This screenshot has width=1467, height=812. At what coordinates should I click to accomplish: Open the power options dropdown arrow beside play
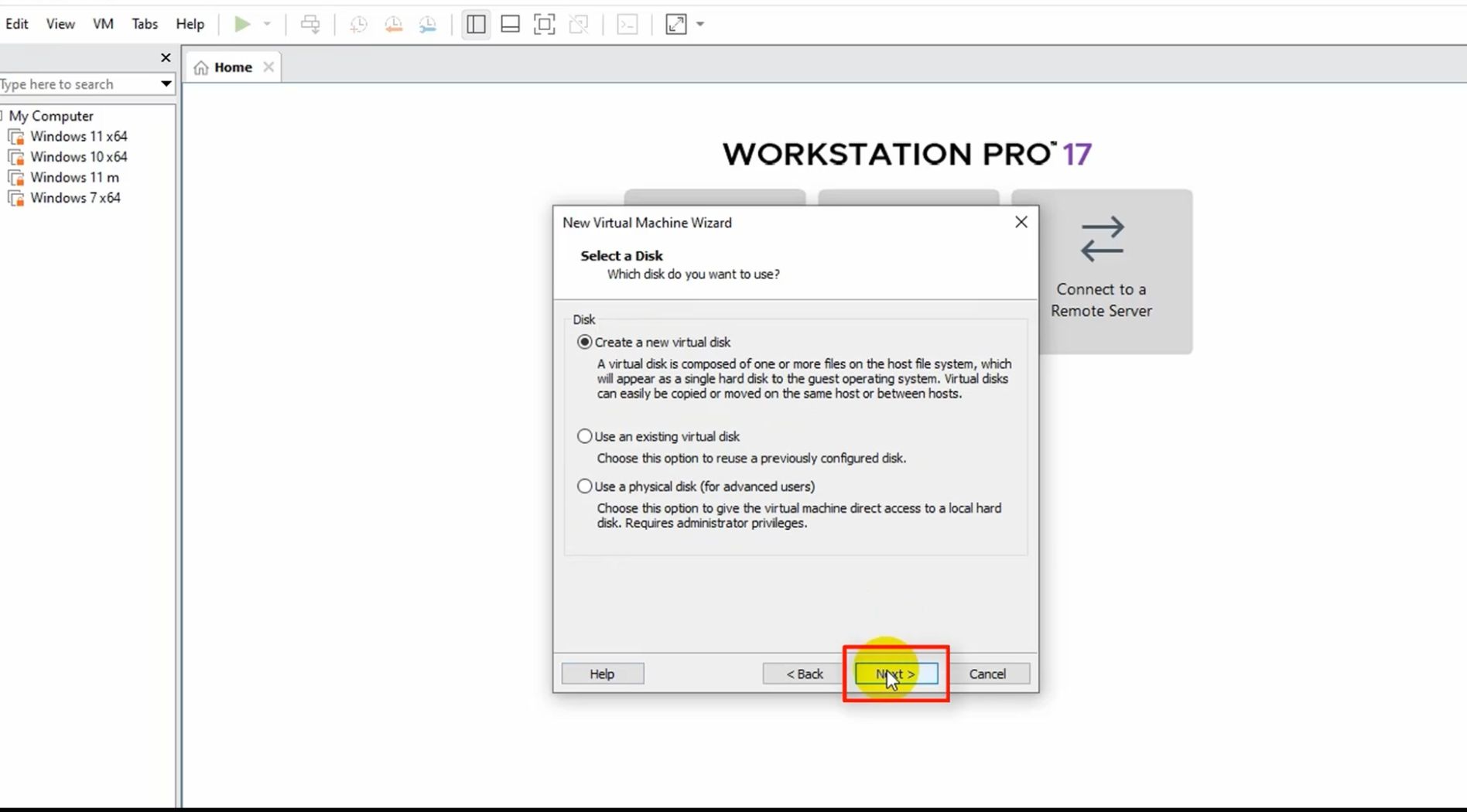(x=267, y=24)
